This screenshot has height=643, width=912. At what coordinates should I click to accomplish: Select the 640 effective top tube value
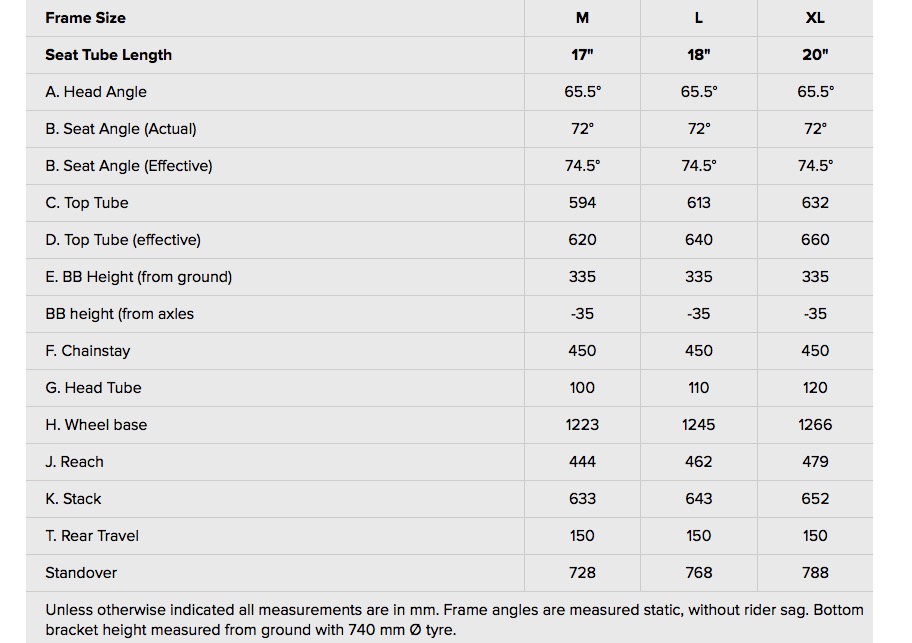[x=698, y=240]
